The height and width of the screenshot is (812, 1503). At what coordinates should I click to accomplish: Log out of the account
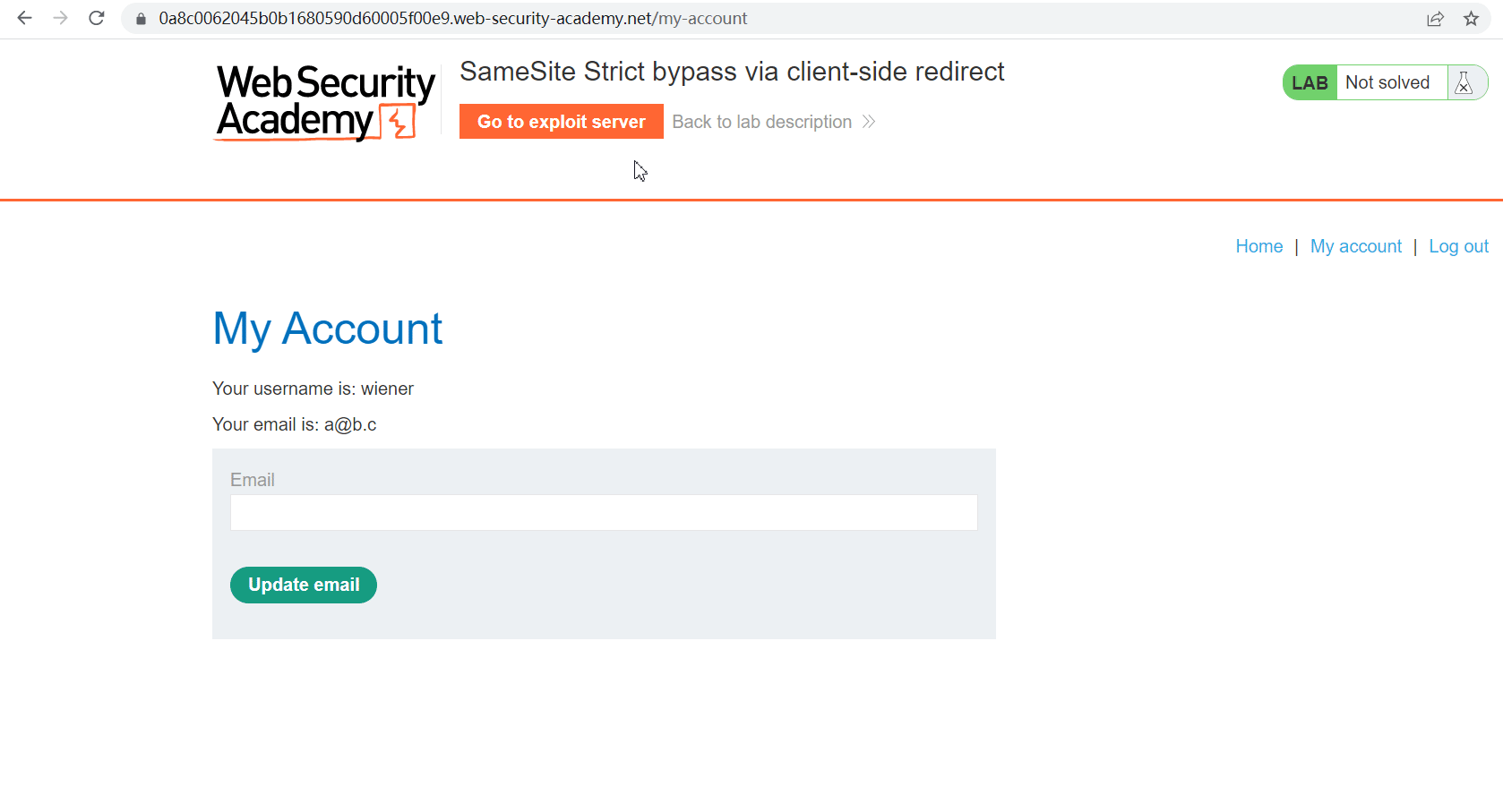[1458, 246]
